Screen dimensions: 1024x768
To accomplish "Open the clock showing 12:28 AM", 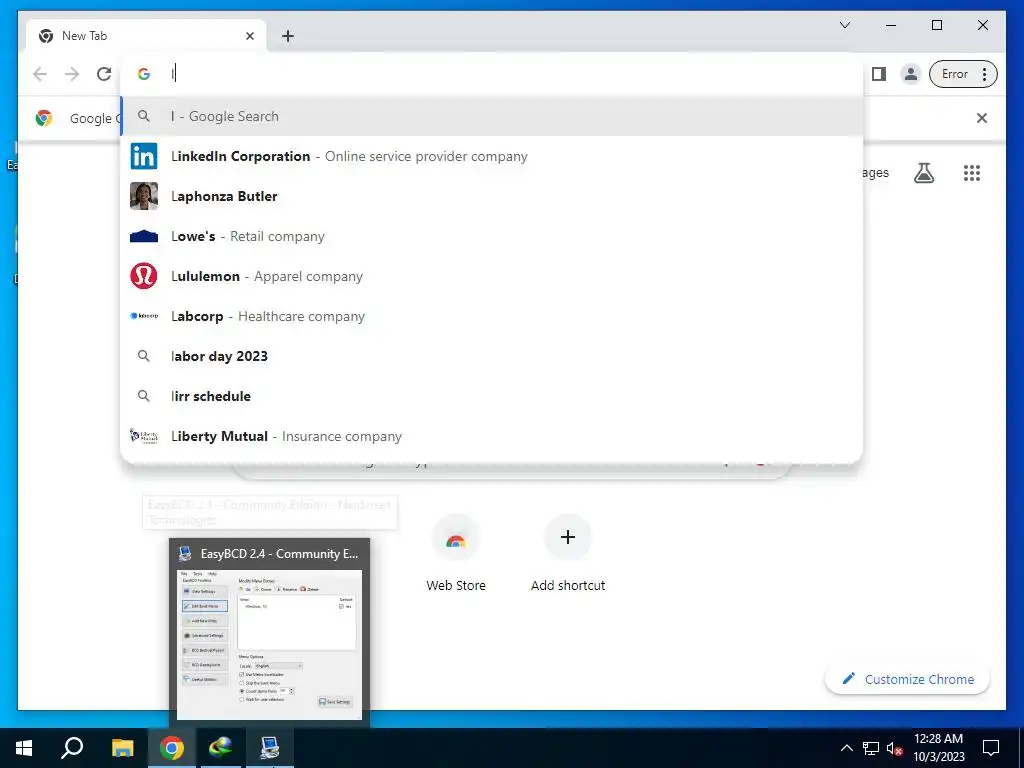I will point(938,748).
